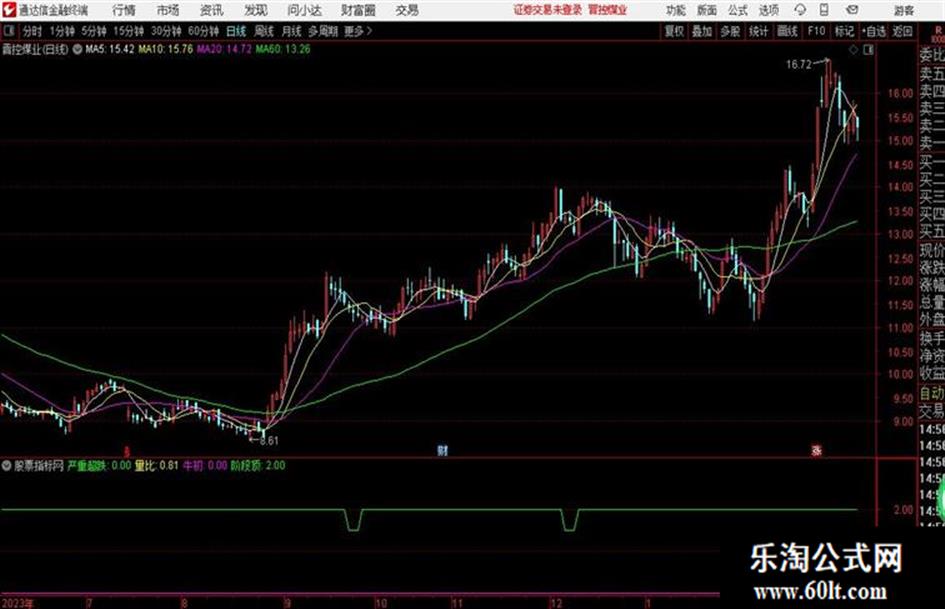
Task: Click the MA5: 15.42 value label
Action: pos(110,49)
